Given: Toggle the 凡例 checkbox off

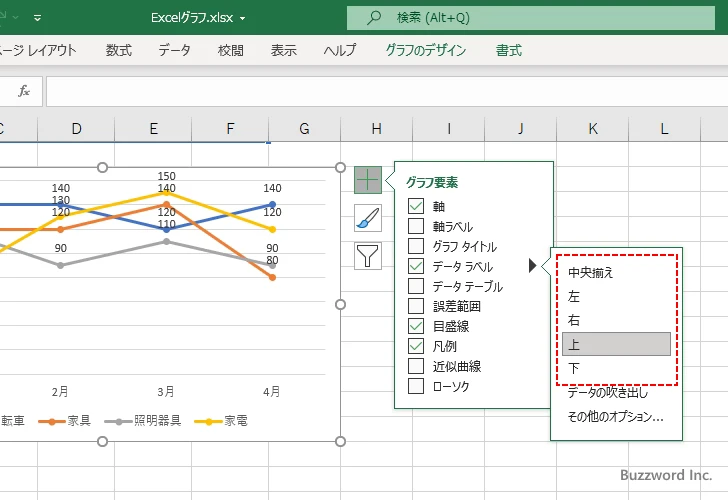Looking at the screenshot, I should tap(416, 346).
